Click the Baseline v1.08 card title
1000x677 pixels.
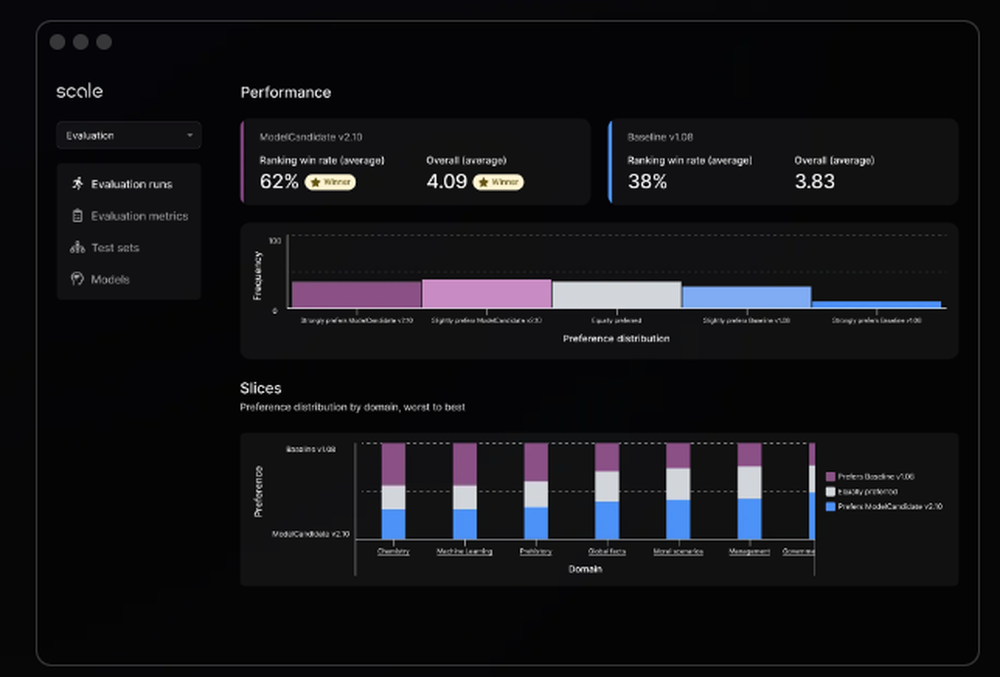660,137
